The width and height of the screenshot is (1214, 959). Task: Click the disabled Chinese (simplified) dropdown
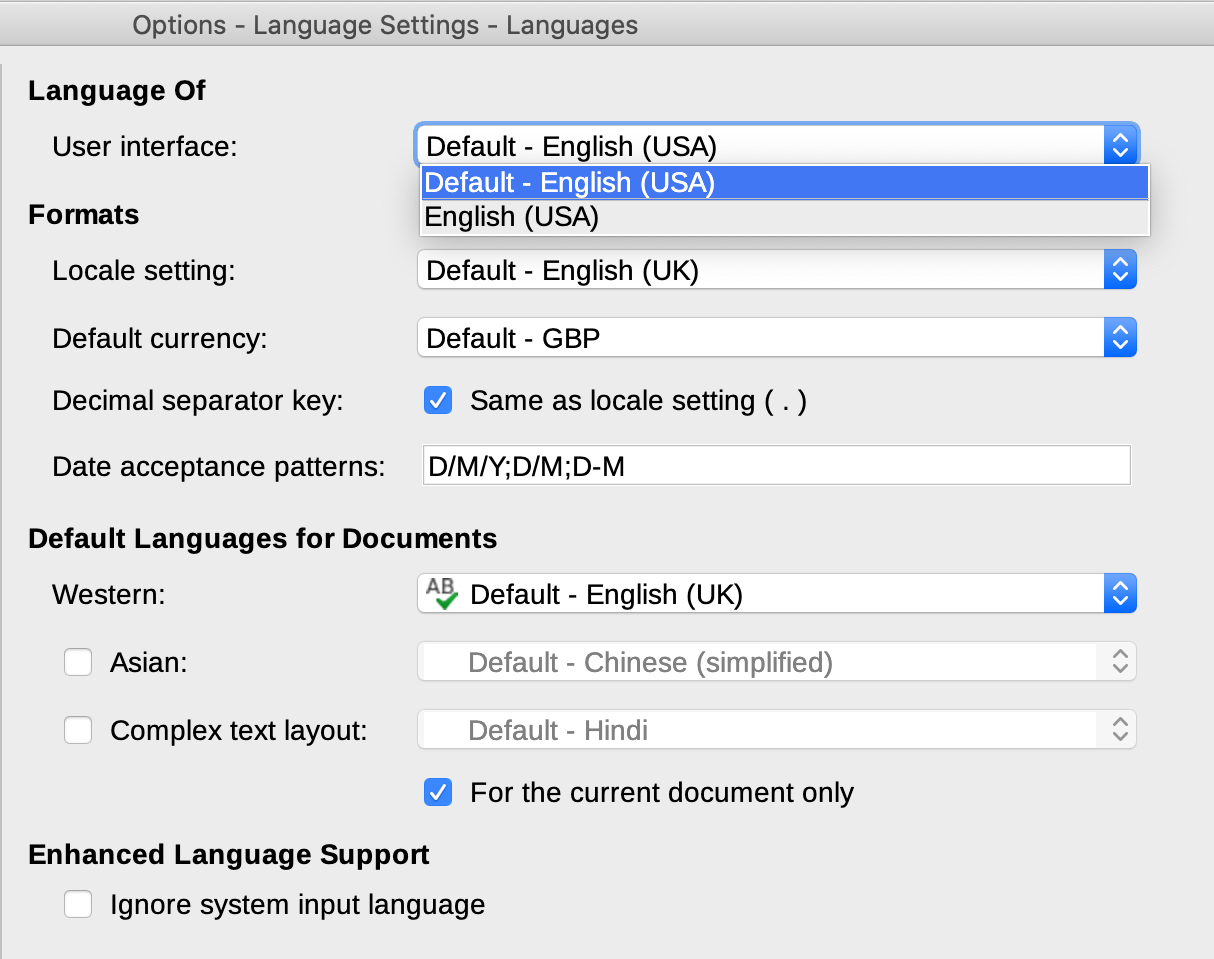tap(776, 663)
